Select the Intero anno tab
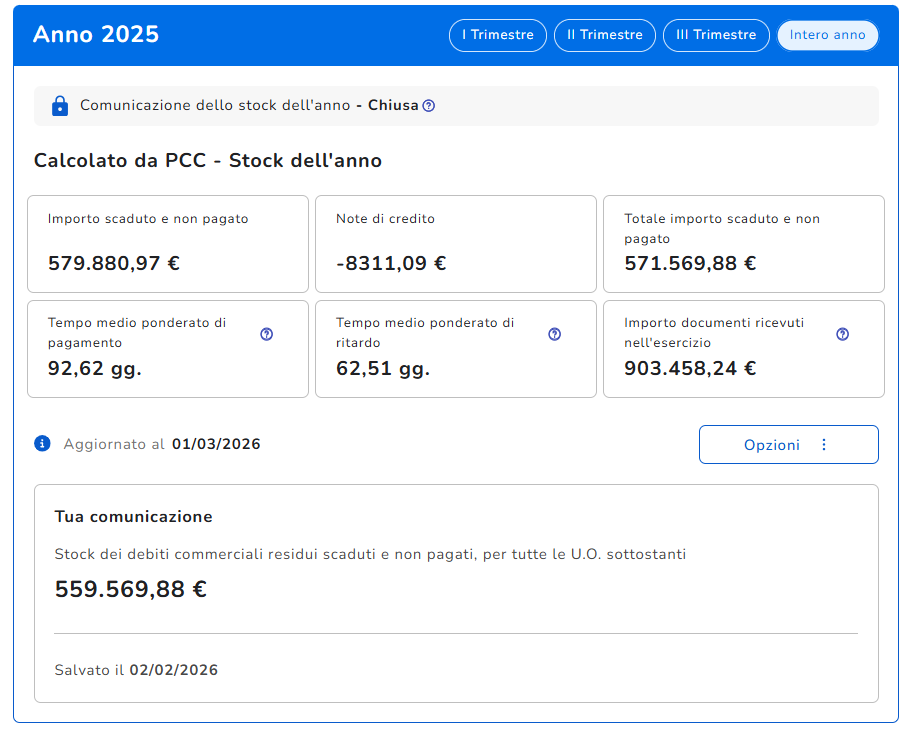This screenshot has width=918, height=737. [x=827, y=35]
